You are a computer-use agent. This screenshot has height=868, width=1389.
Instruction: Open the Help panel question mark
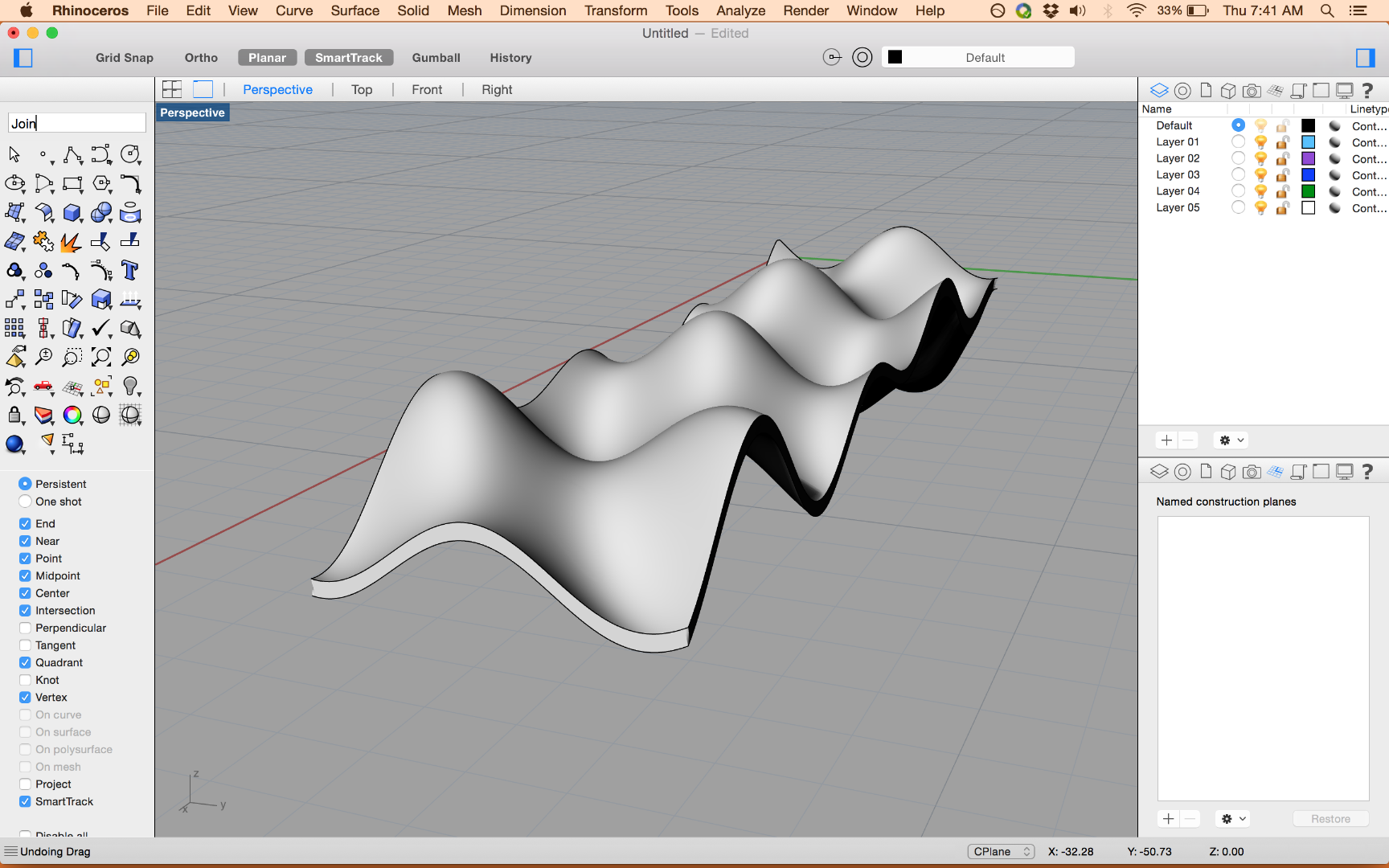[x=1369, y=90]
